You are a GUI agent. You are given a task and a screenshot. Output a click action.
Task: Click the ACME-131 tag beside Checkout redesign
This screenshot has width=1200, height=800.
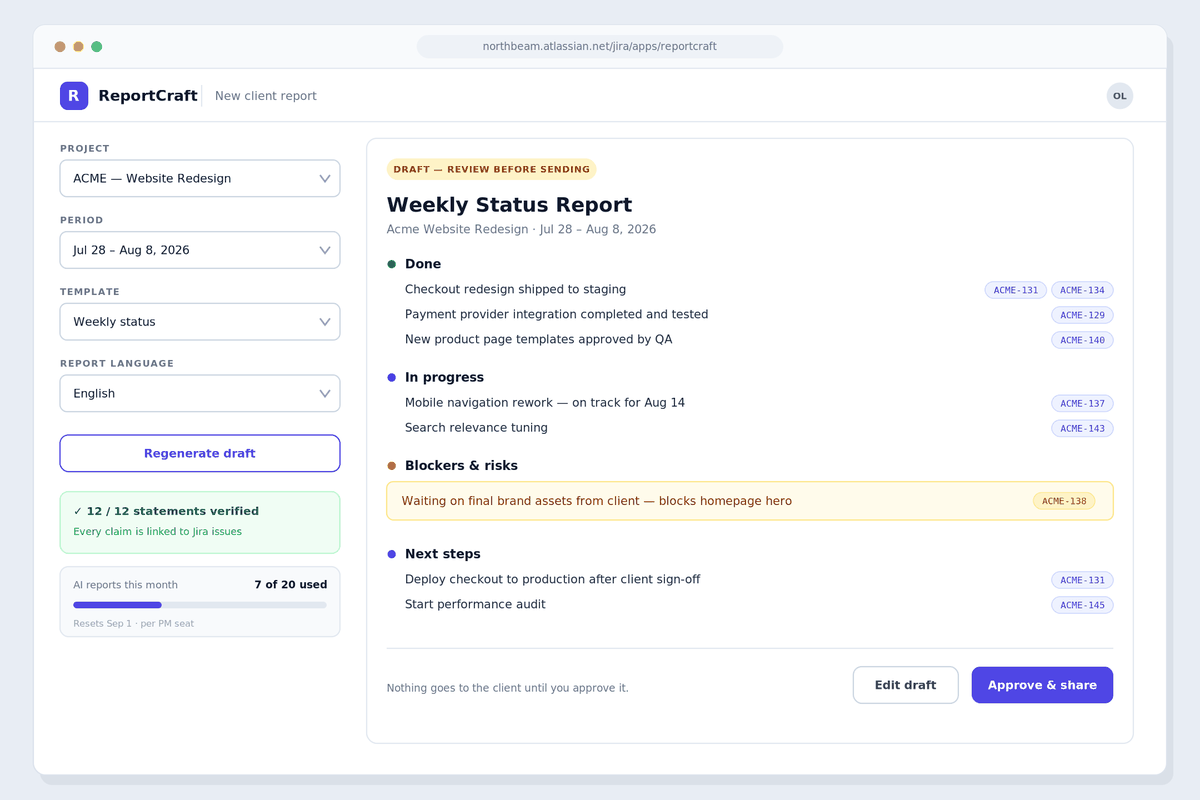pos(1016,290)
